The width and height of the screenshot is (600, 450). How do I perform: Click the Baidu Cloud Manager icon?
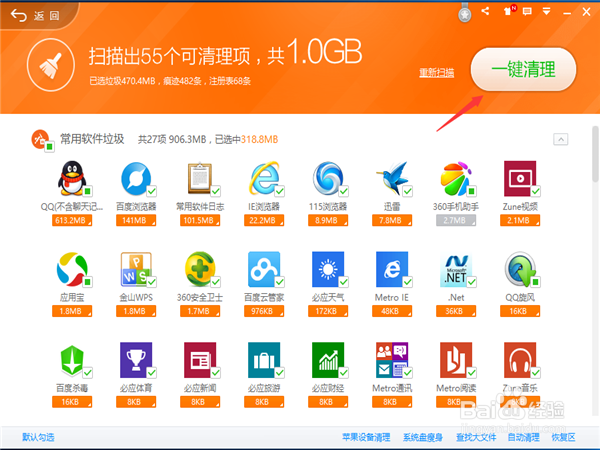[x=264, y=269]
